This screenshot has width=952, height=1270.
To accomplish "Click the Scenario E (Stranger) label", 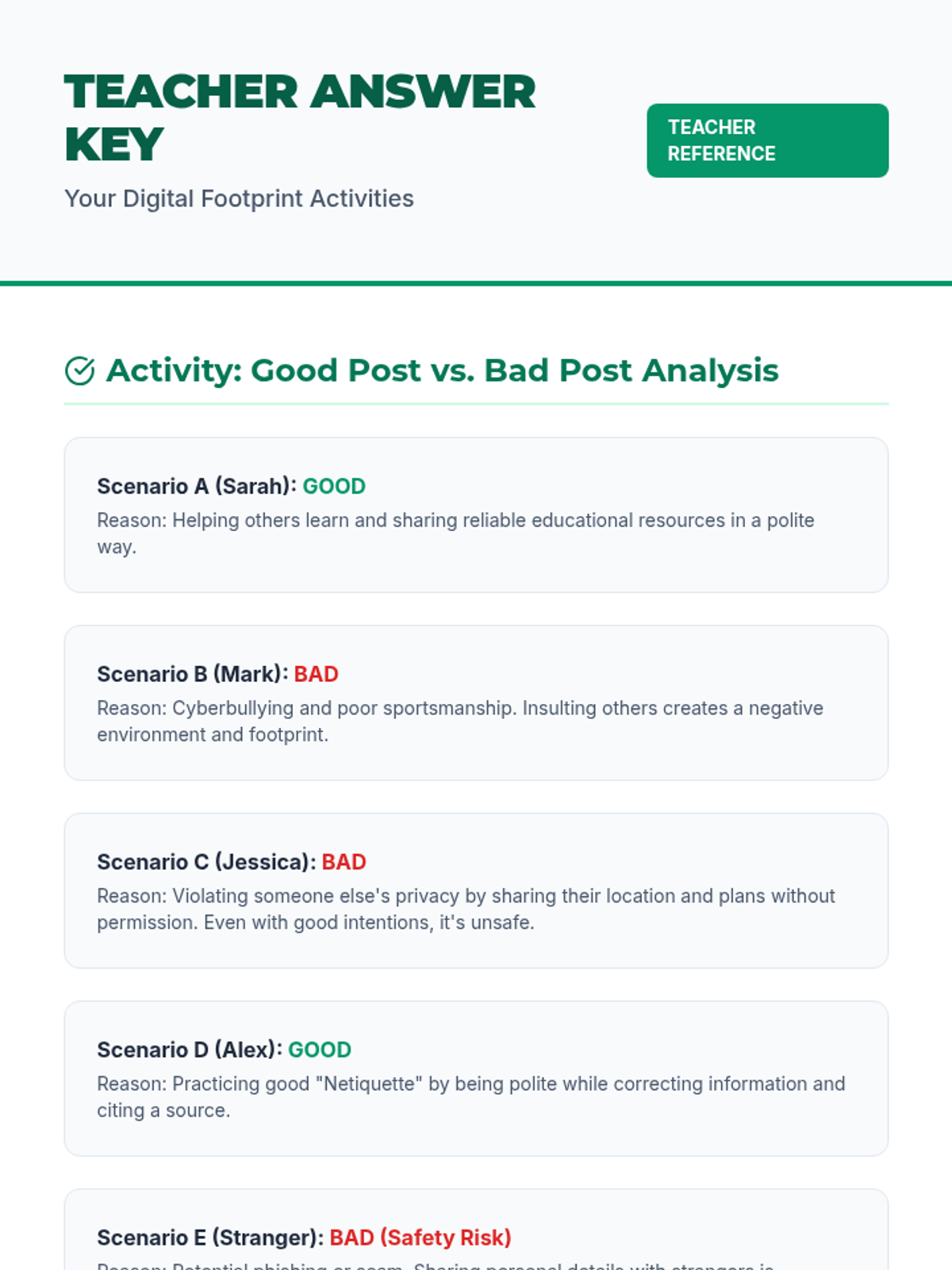I will pyautogui.click(x=209, y=1237).
